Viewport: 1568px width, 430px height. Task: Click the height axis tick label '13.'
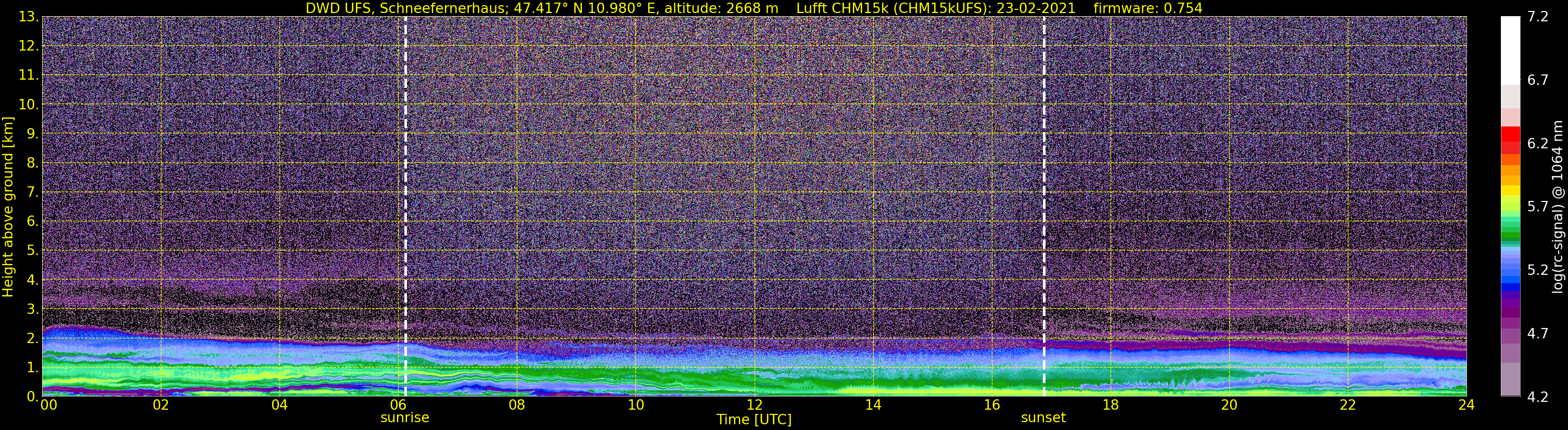coord(28,17)
